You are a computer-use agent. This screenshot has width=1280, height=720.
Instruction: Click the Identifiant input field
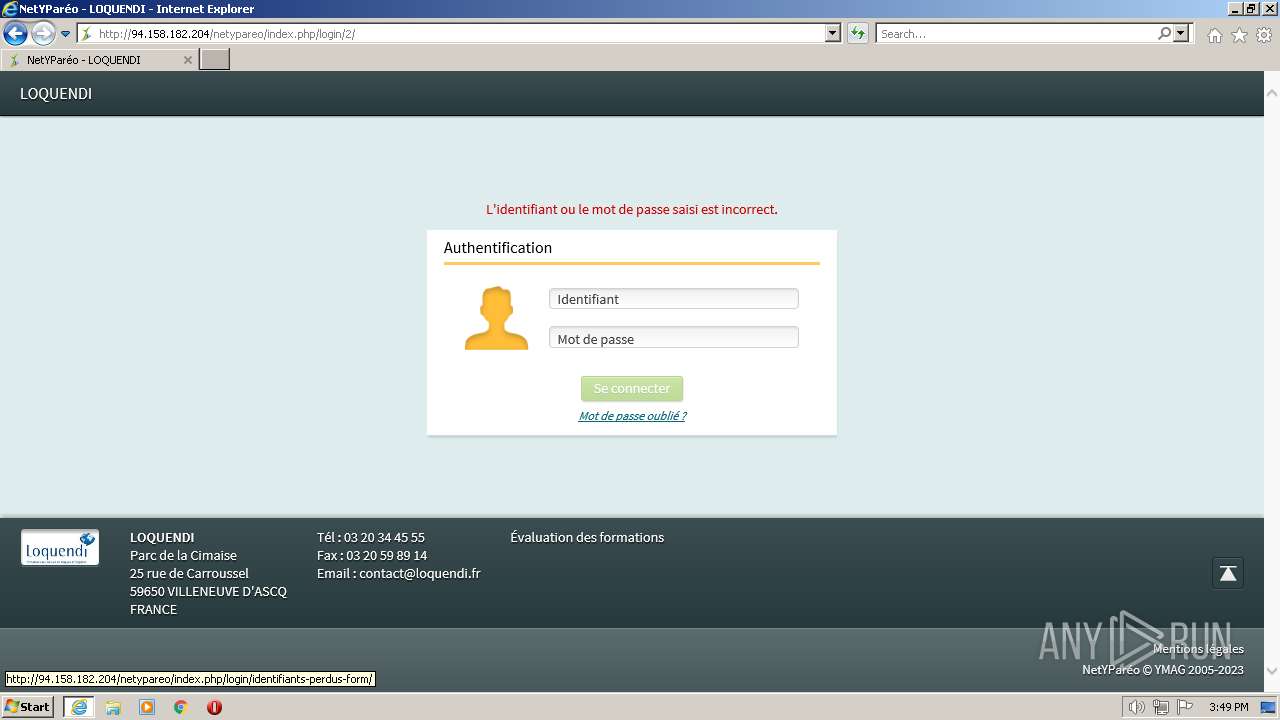(x=674, y=299)
